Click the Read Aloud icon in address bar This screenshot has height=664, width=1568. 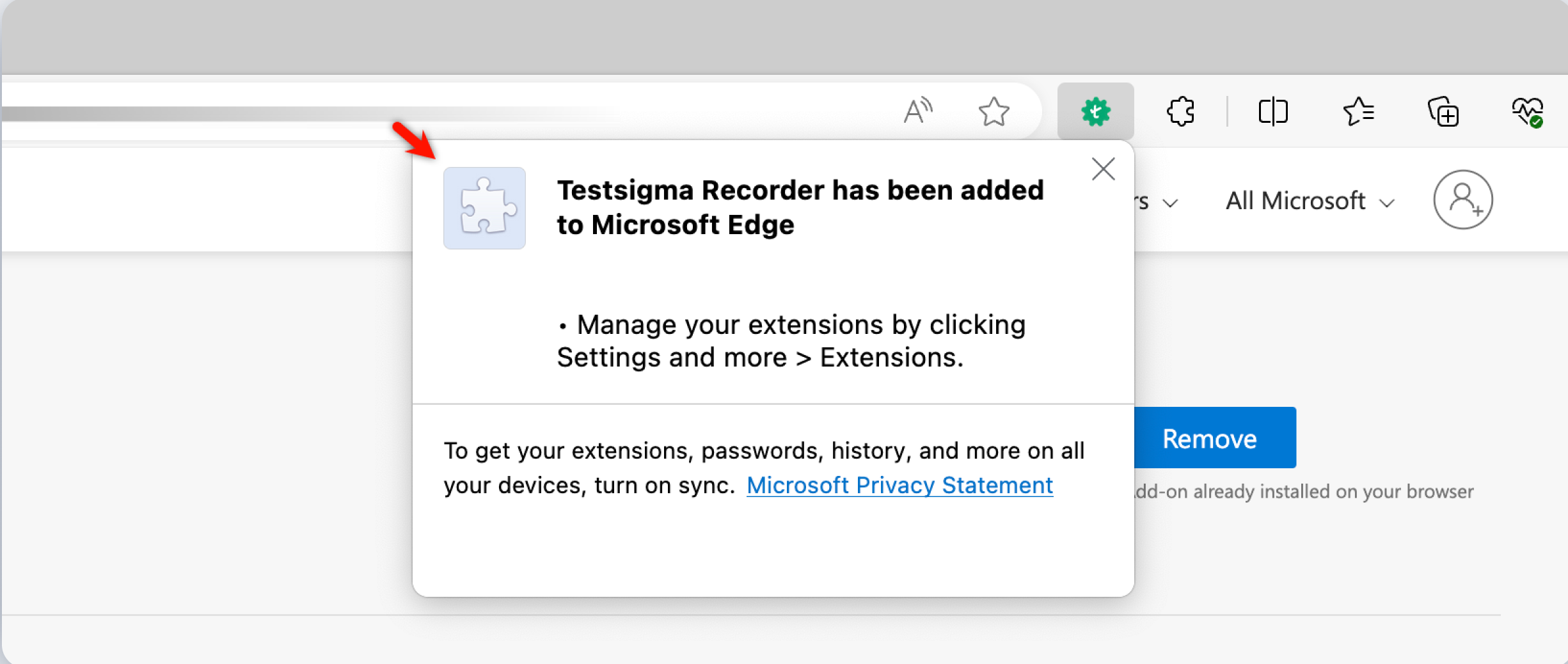coord(918,111)
